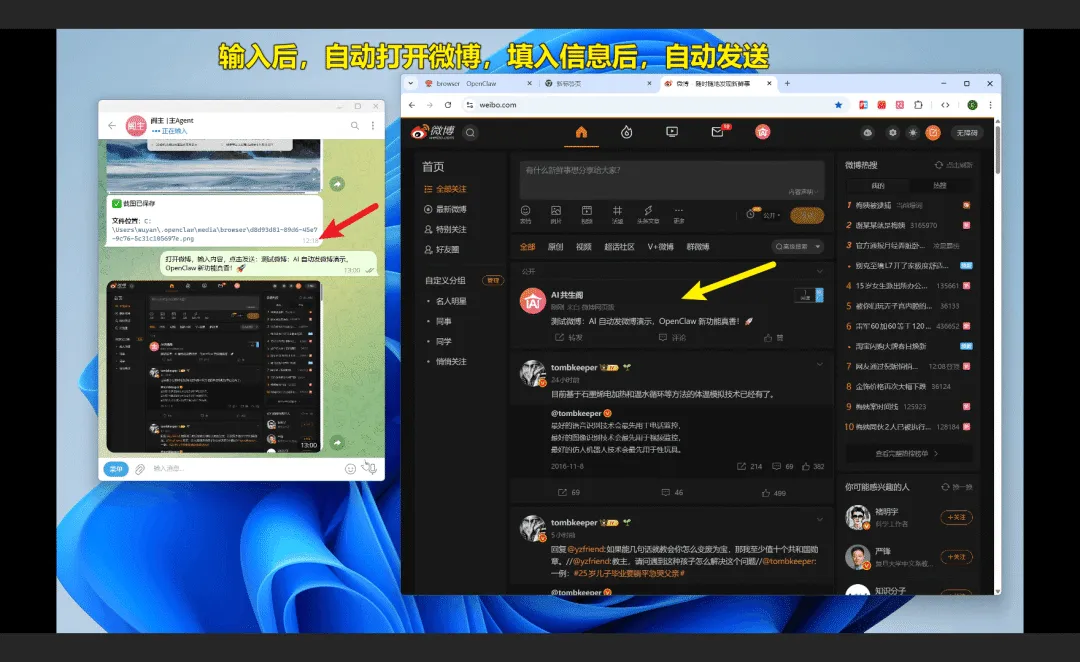Open Chrome tab search dropdown arrow

click(411, 83)
